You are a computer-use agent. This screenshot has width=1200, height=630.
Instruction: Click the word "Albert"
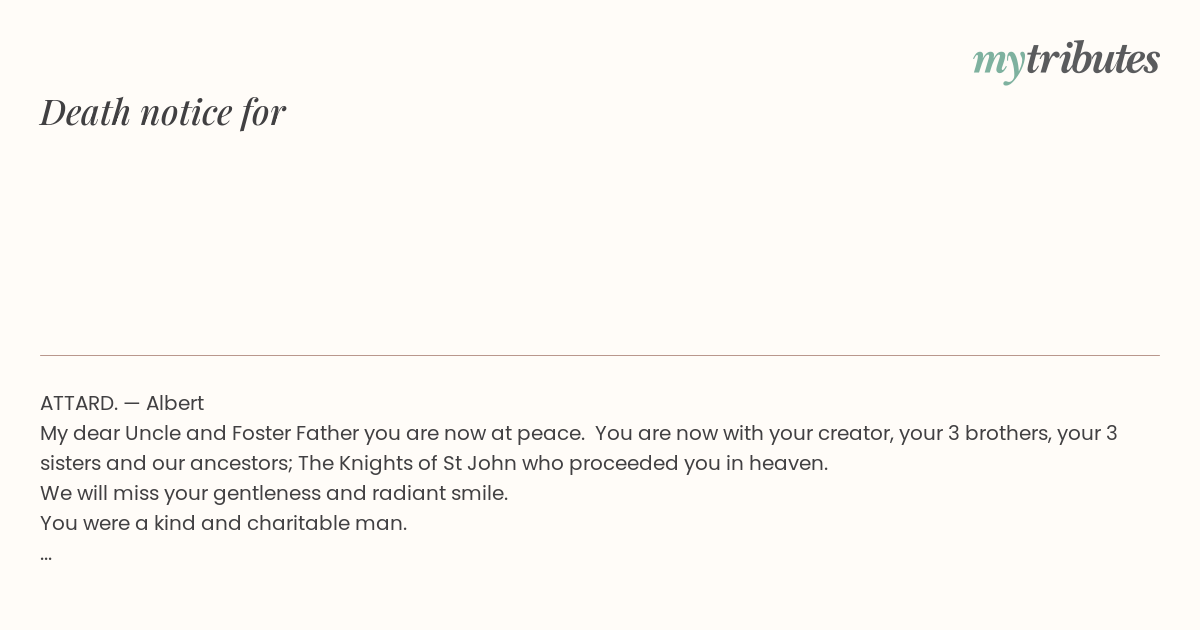pyautogui.click(x=175, y=403)
